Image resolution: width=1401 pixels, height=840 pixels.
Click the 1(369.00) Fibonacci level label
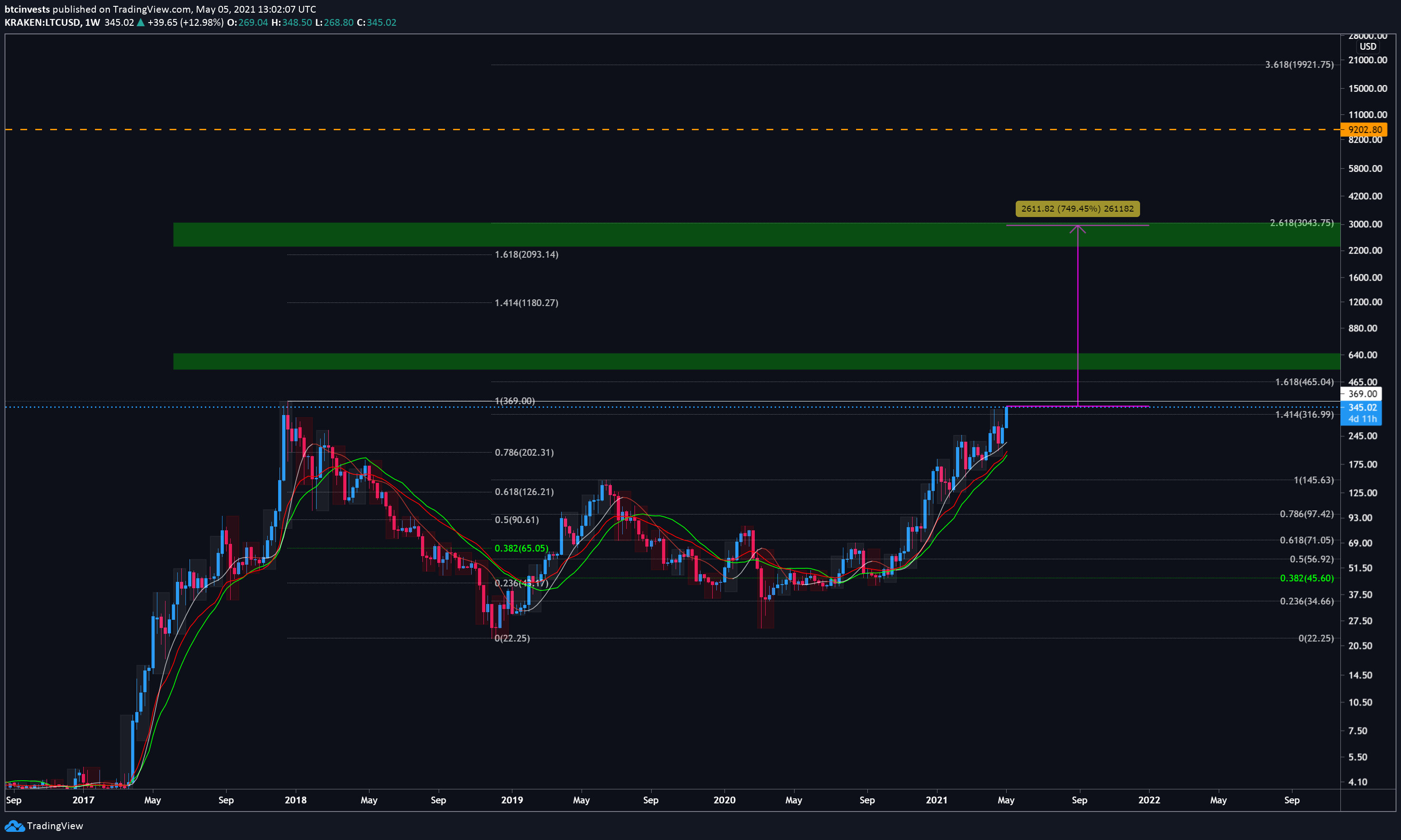515,401
